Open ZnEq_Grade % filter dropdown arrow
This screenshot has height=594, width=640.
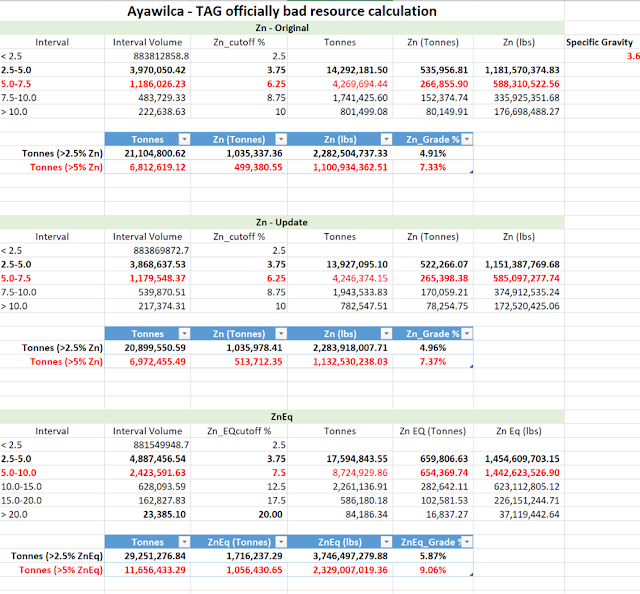[467, 542]
